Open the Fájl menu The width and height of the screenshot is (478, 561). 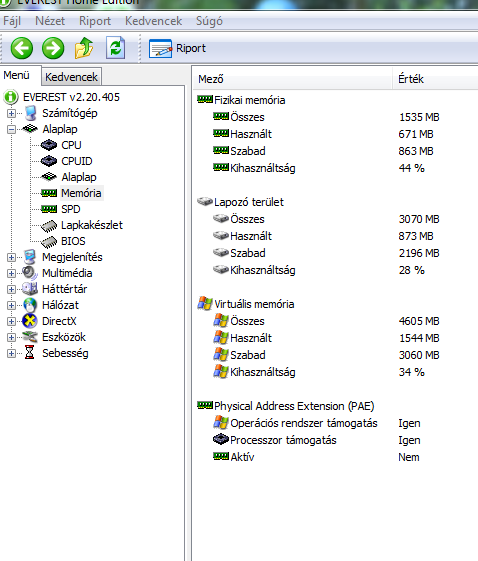(x=12, y=21)
